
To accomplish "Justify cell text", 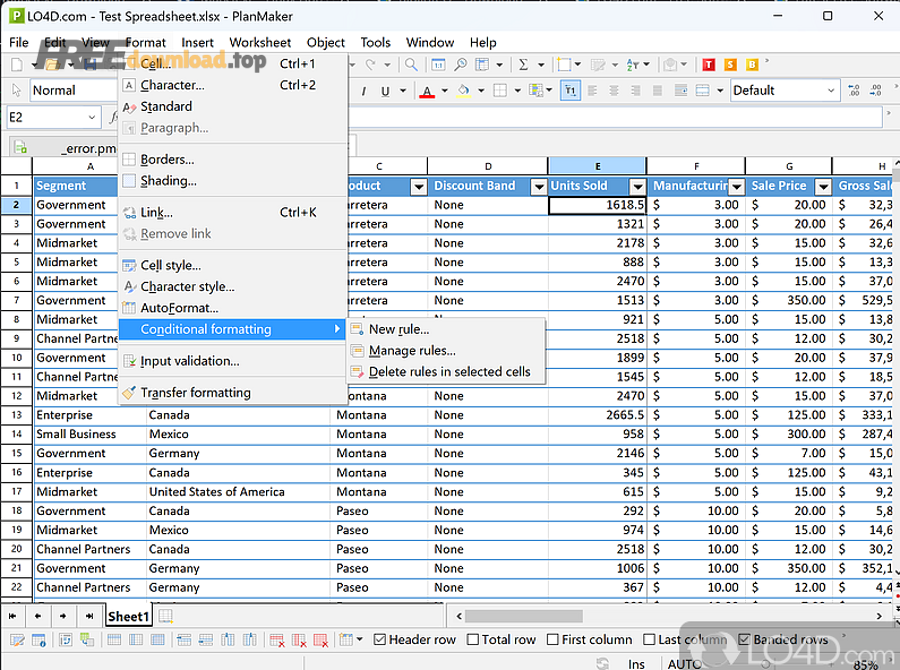I will tap(658, 91).
